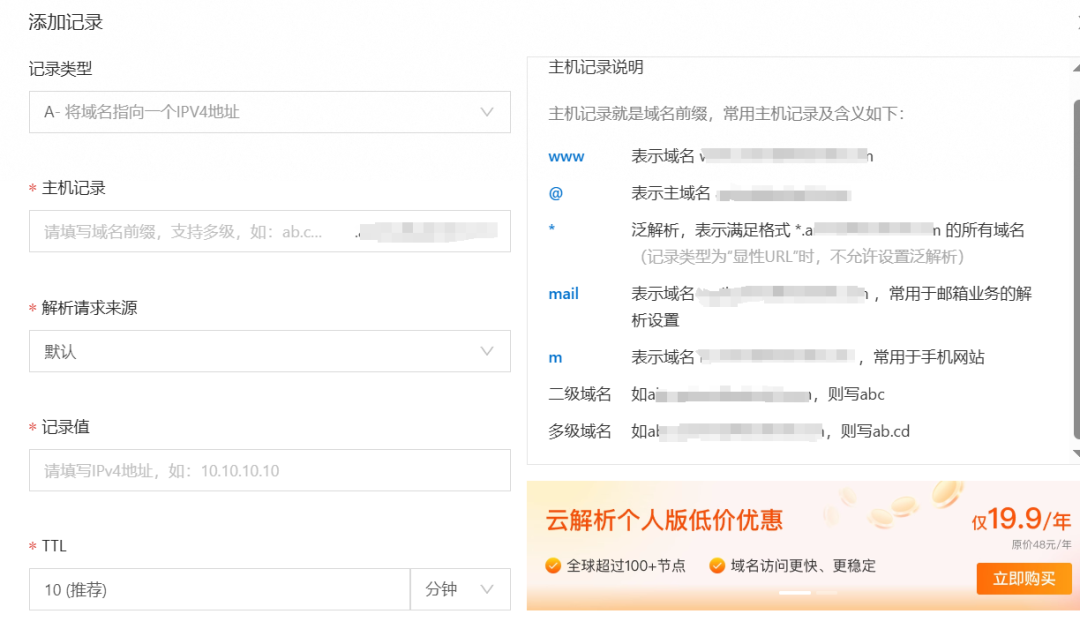Click the help panel vertical scrollbar thumb
1080x644 pixels.
1076,270
